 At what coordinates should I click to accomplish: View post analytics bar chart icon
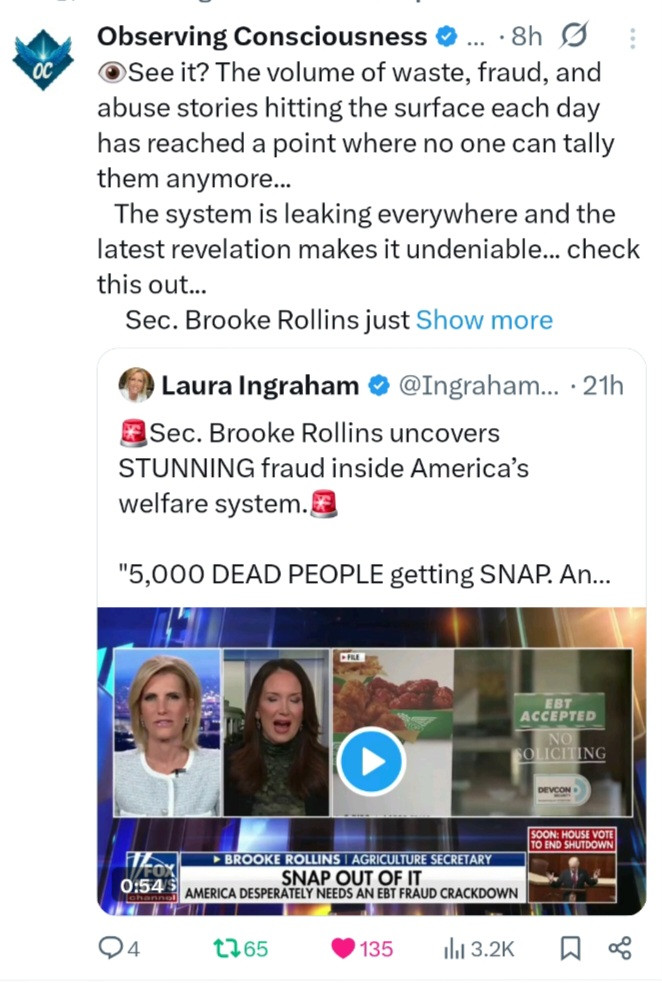(455, 948)
